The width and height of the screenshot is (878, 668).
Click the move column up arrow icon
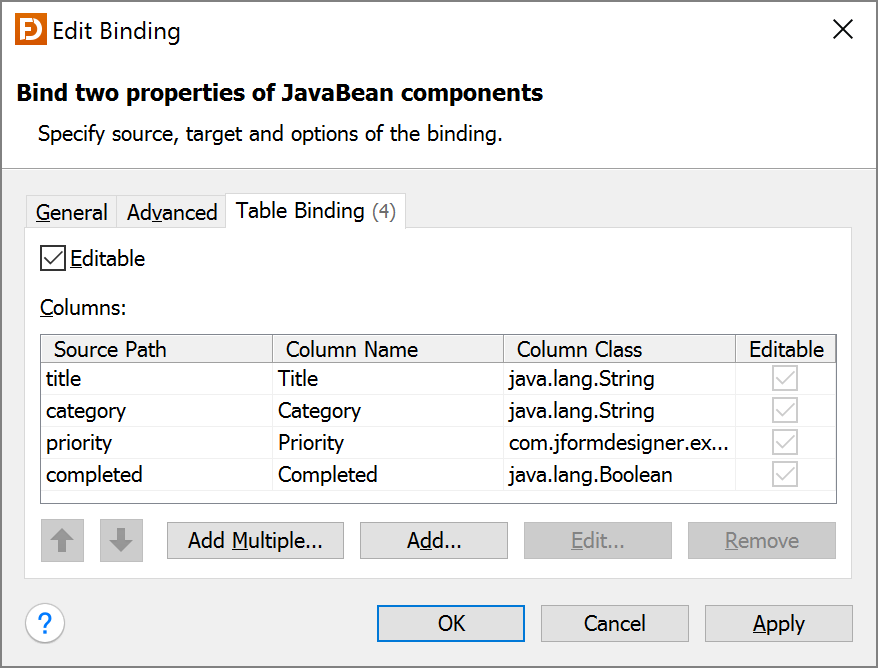tap(62, 540)
